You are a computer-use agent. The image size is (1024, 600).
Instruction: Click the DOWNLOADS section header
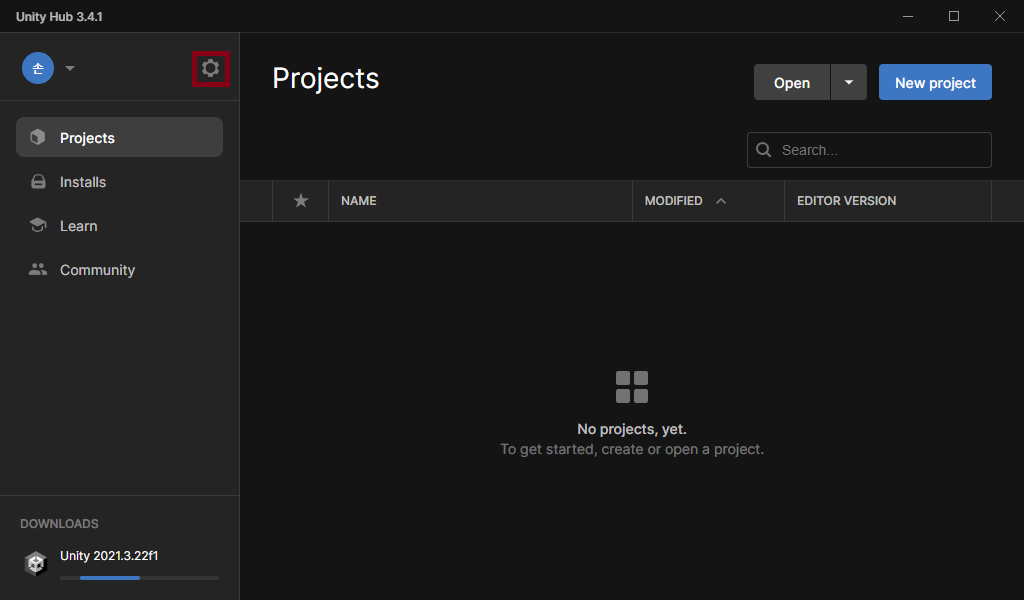59,524
